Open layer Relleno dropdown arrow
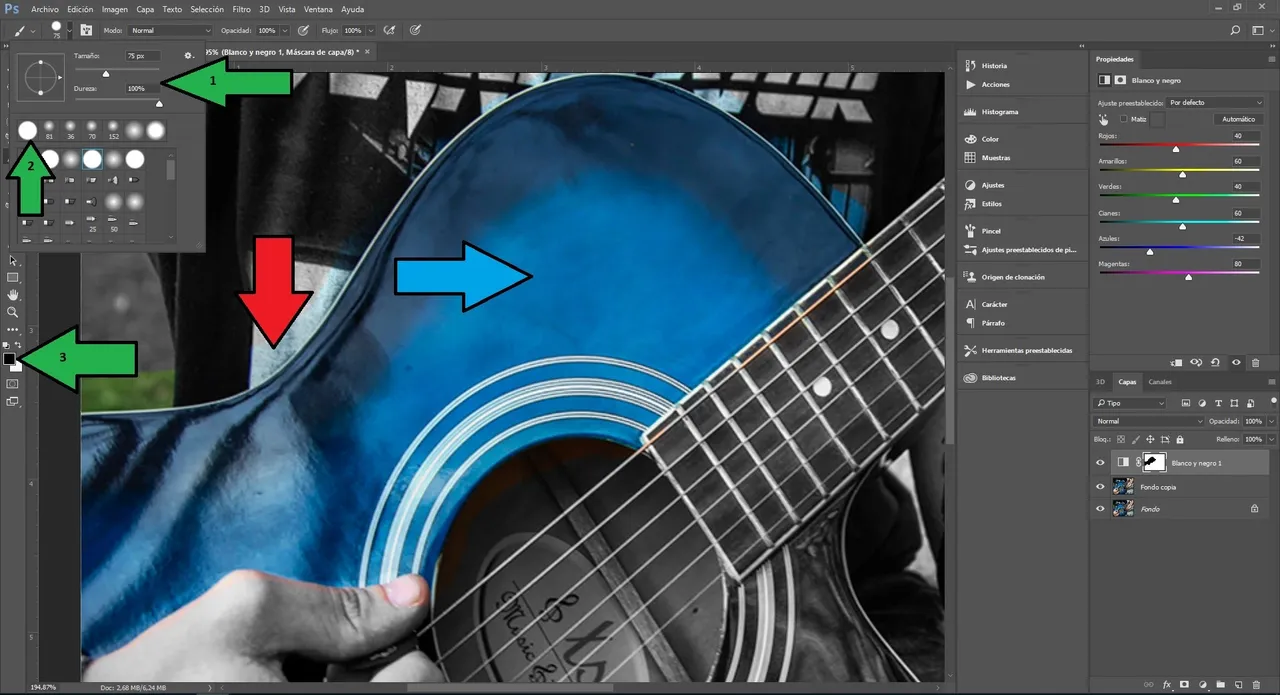The height and width of the screenshot is (695, 1280). 1270,439
